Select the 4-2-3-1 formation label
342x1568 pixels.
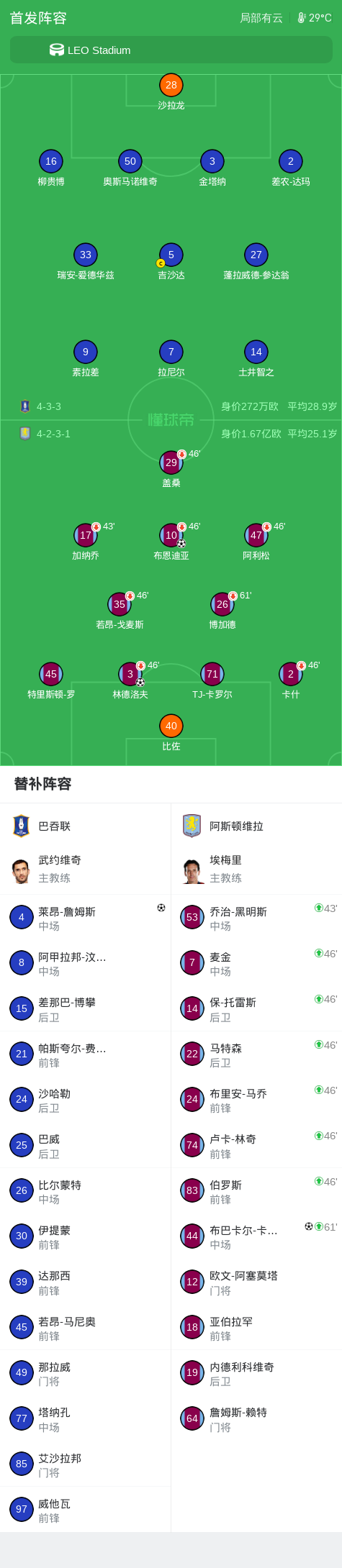pyautogui.click(x=53, y=434)
